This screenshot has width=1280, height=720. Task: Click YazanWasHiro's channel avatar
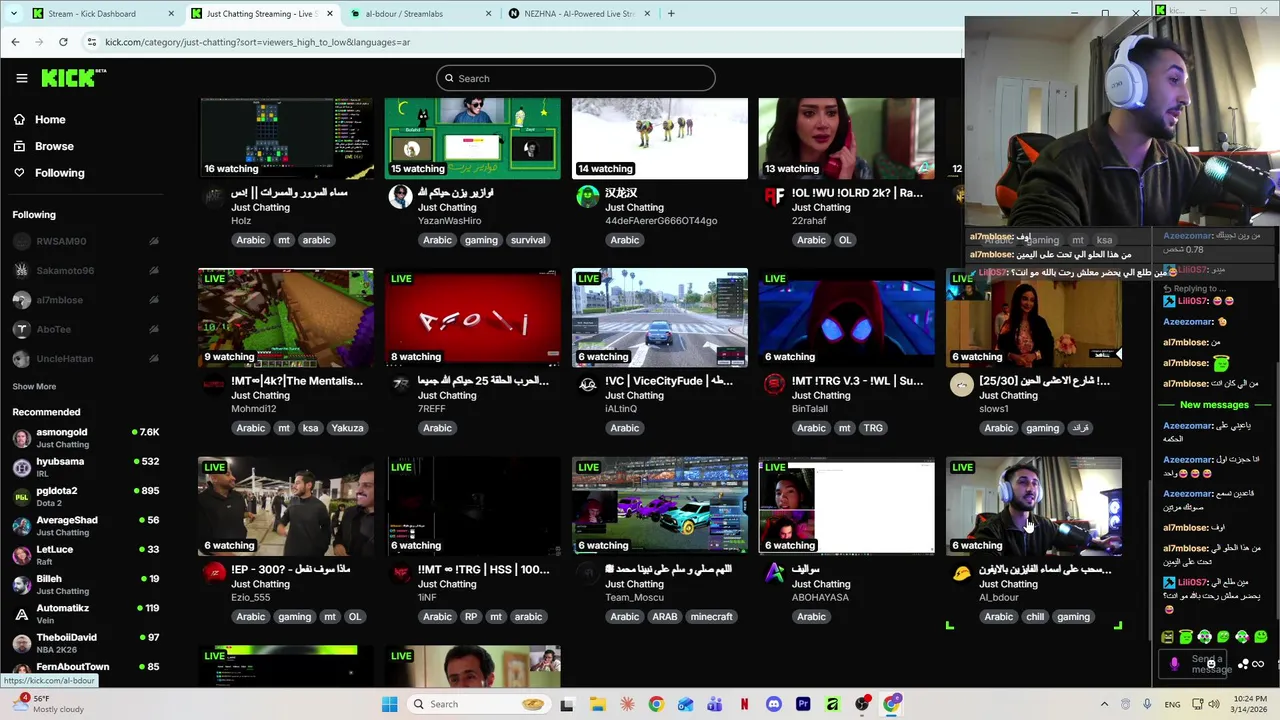[x=401, y=197]
